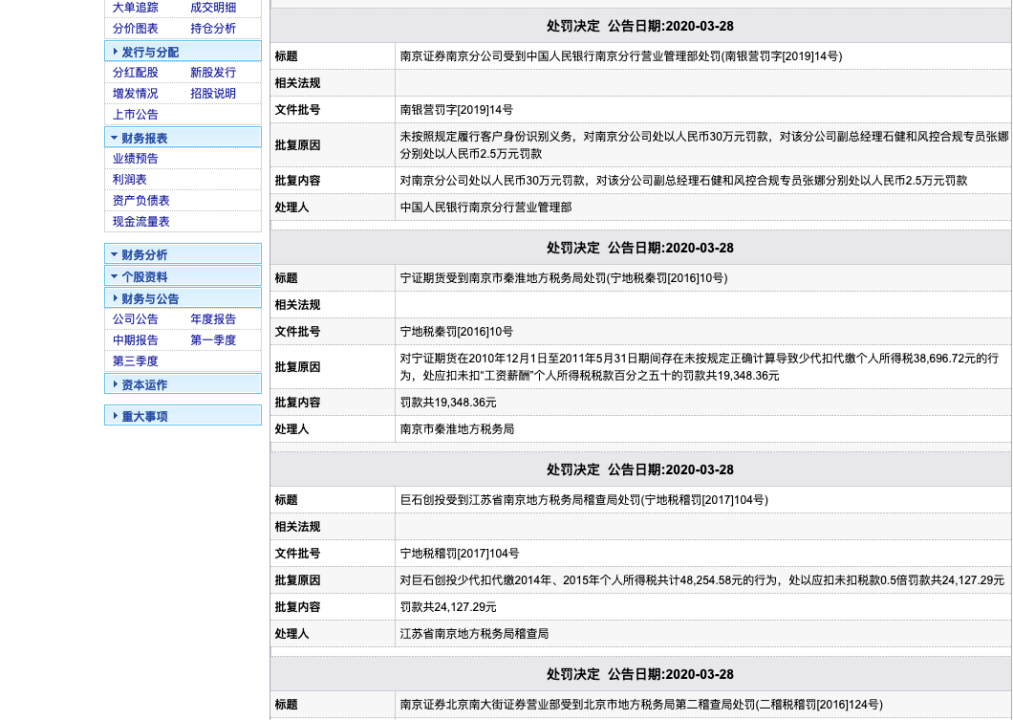This screenshot has width=1013, height=720.
Task: Open 分红配股 in sidebar
Action: click(135, 73)
